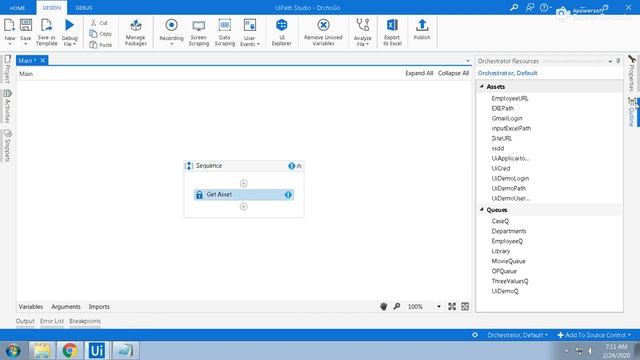Click Collapse All
The height and width of the screenshot is (360, 640).
453,73
